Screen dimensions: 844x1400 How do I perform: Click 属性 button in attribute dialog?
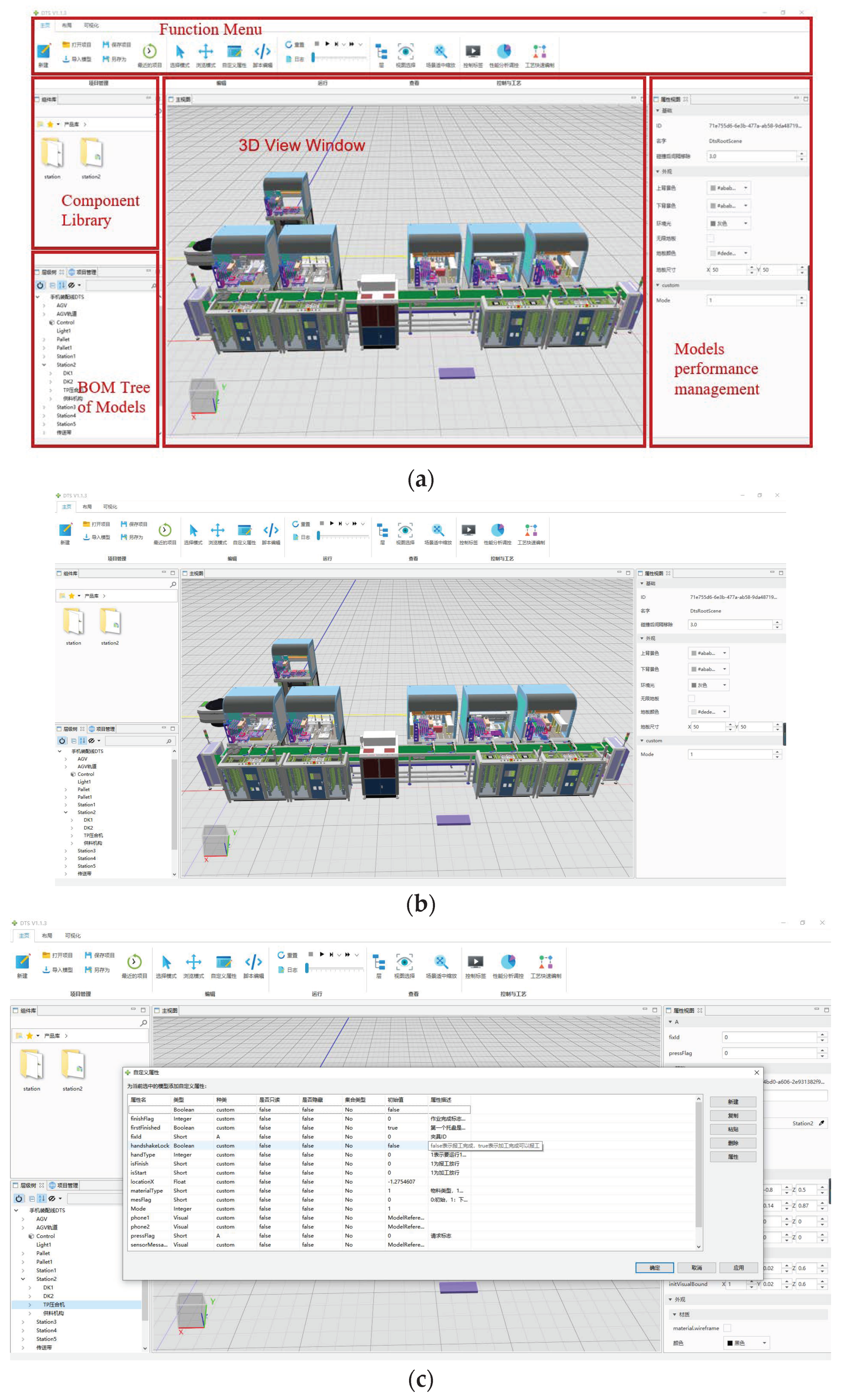733,1156
